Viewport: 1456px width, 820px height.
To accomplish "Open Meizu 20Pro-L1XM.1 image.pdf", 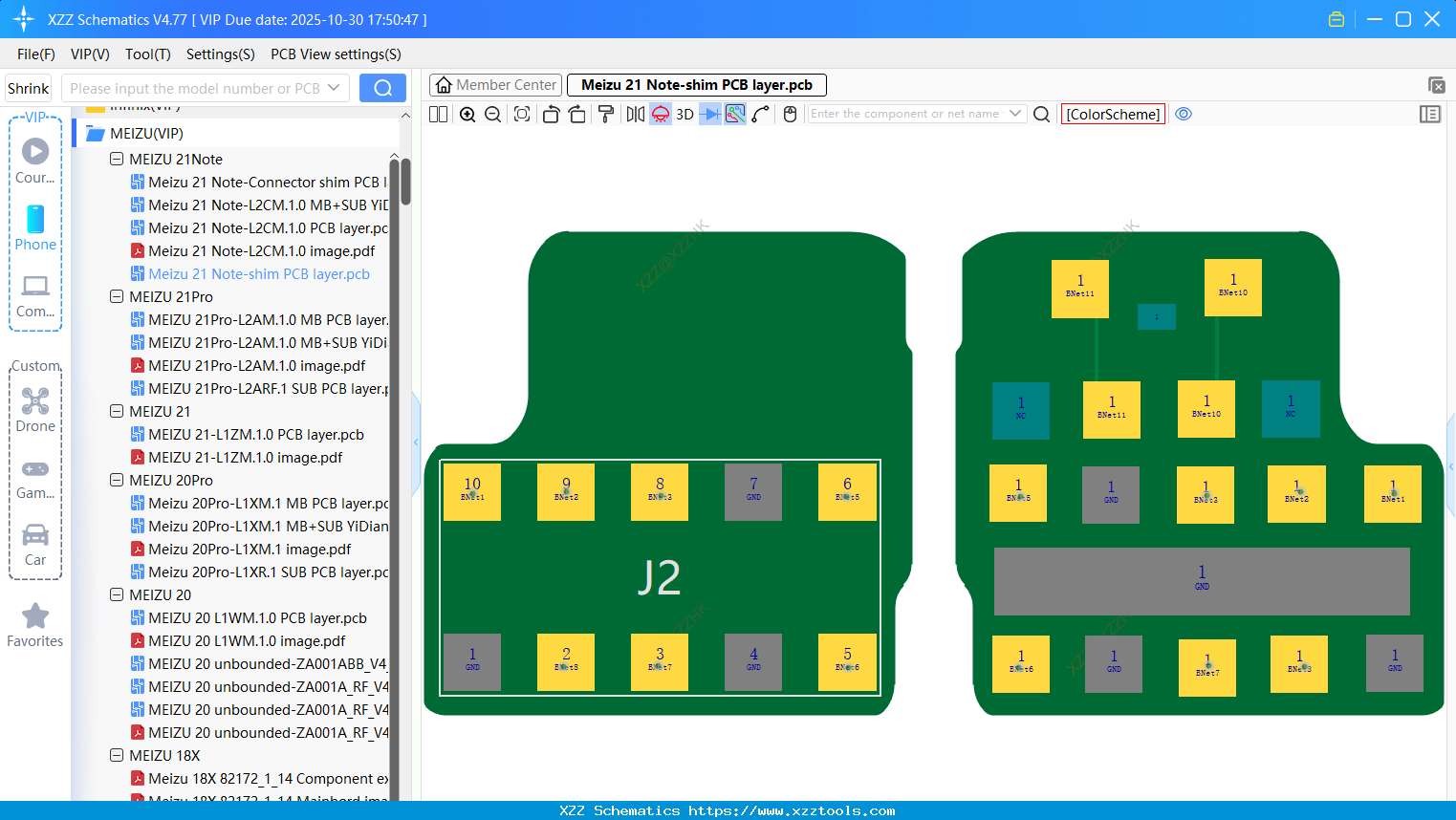I will tap(240, 550).
